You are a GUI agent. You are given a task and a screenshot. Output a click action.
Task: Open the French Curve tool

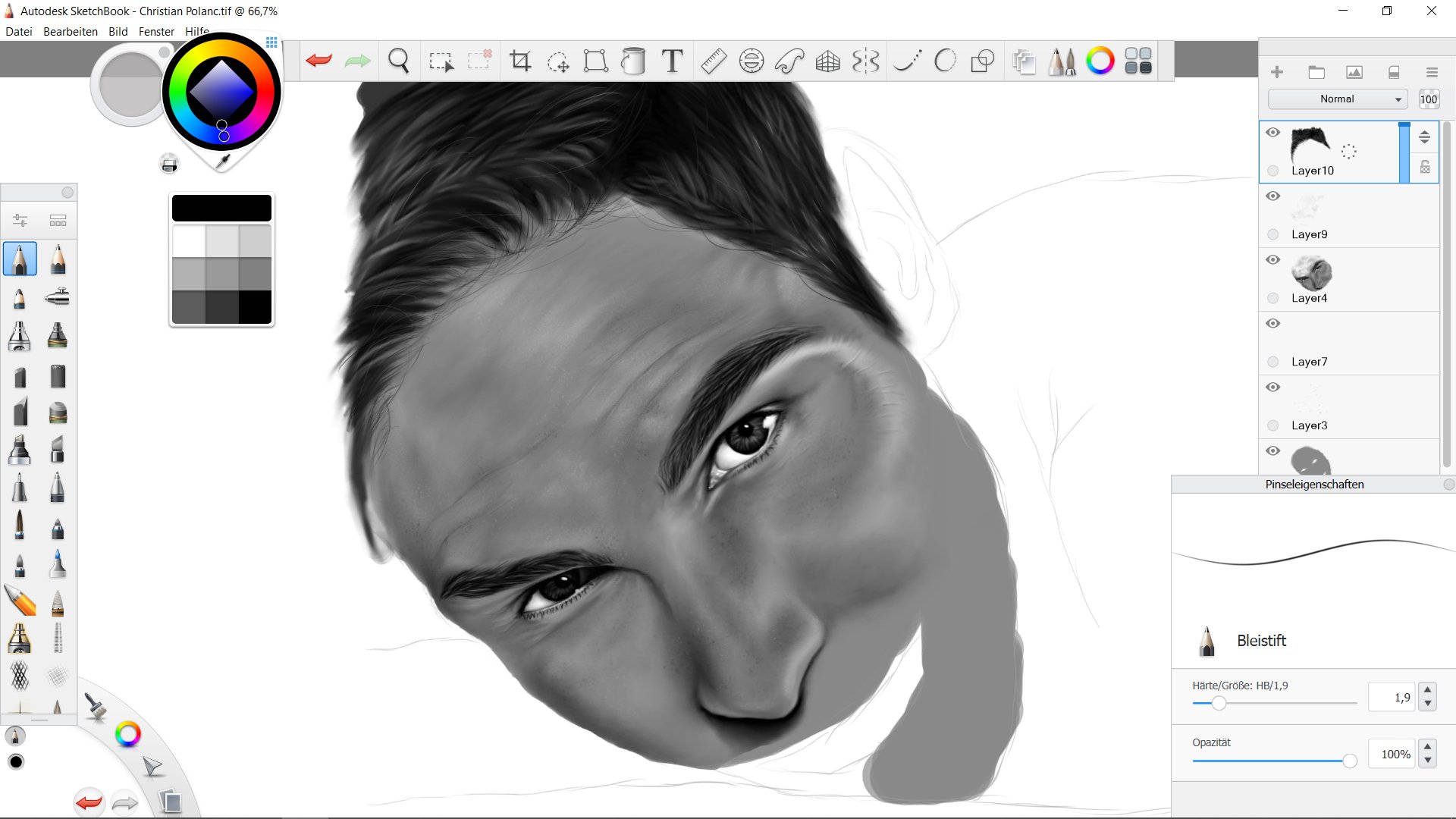[x=789, y=61]
